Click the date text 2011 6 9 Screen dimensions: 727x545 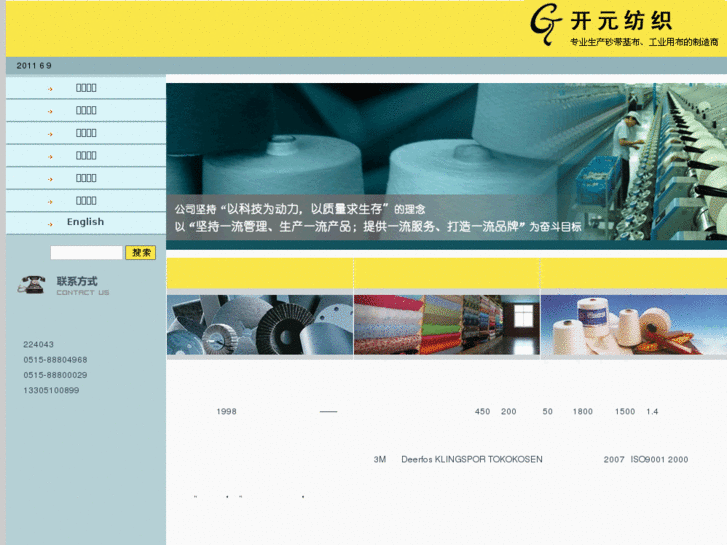[x=34, y=66]
